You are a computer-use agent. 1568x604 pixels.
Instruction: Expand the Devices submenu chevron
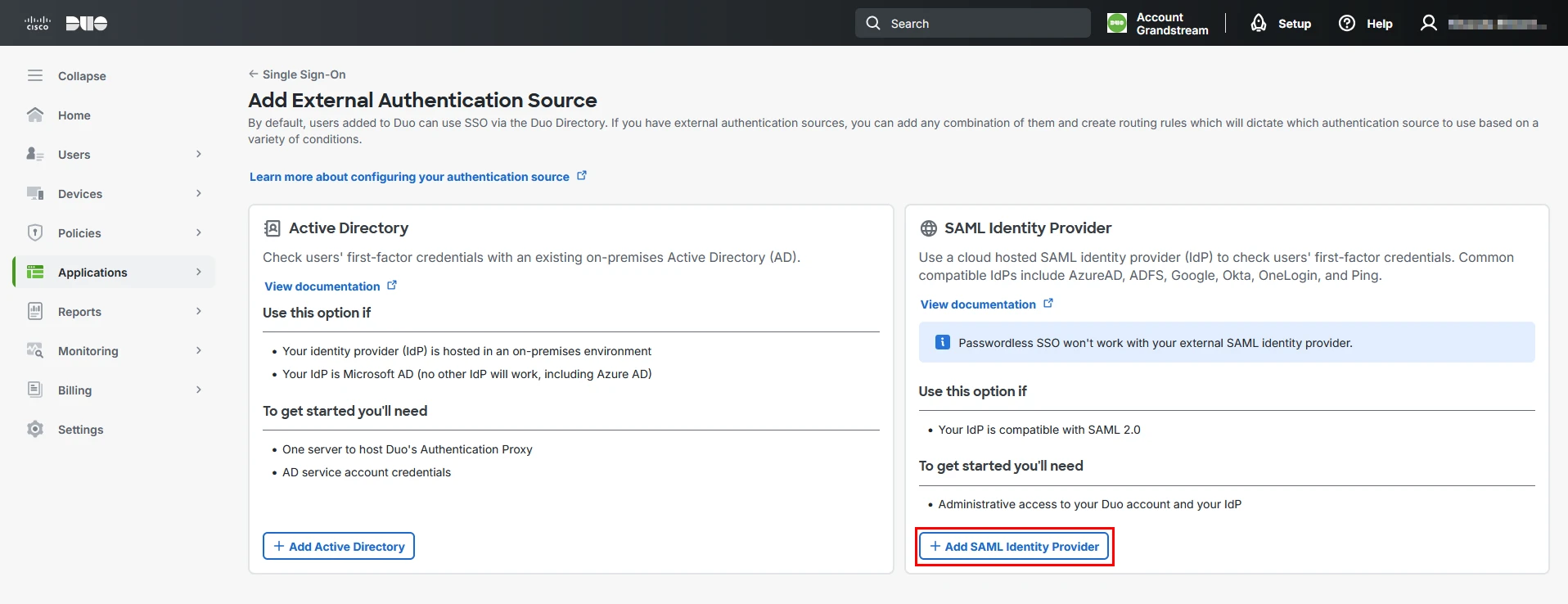click(199, 193)
